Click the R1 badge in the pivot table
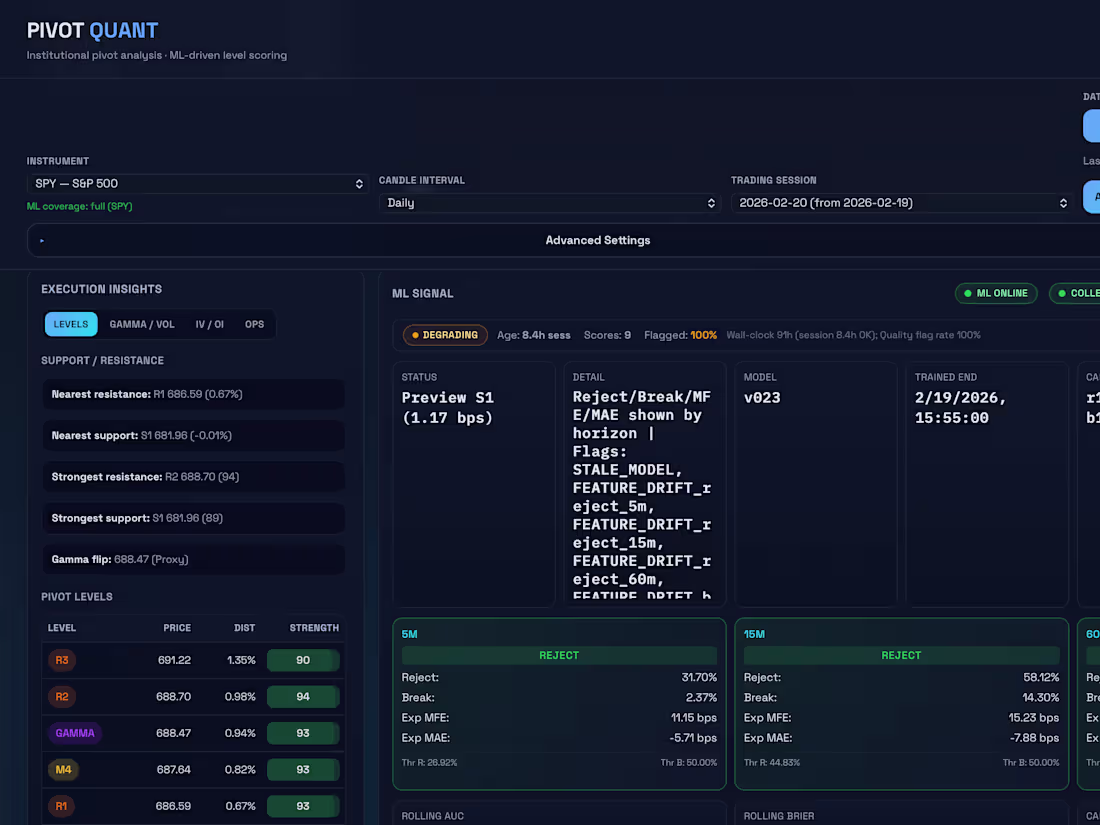The height and width of the screenshot is (825, 1100). [61, 806]
